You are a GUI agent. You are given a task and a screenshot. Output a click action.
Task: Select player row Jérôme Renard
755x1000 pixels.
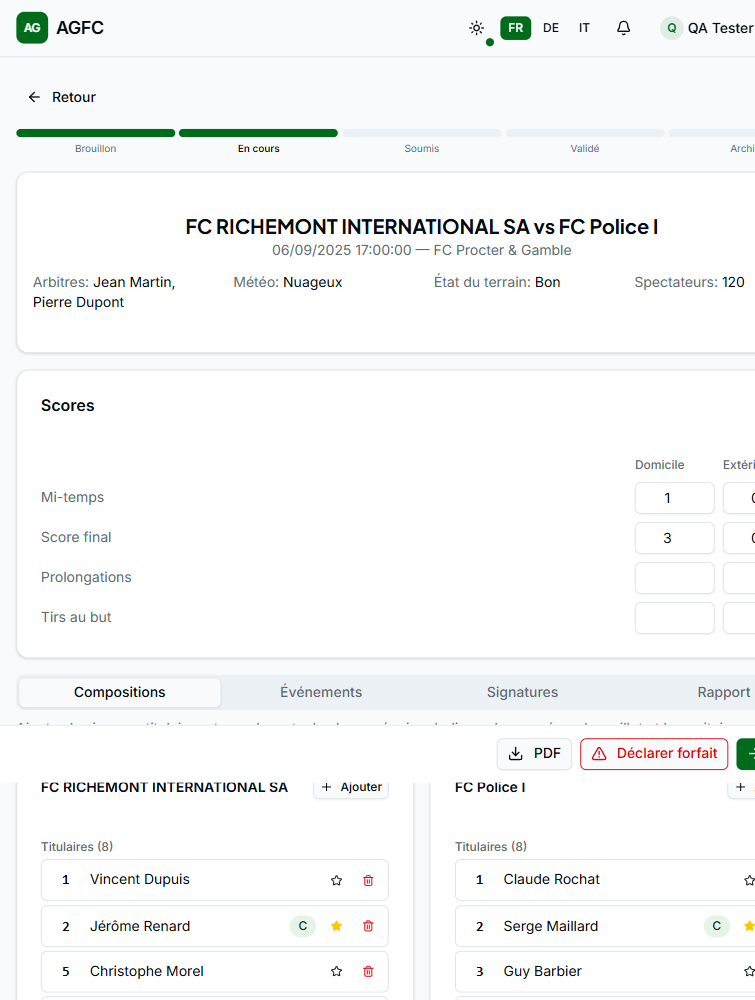(215, 926)
